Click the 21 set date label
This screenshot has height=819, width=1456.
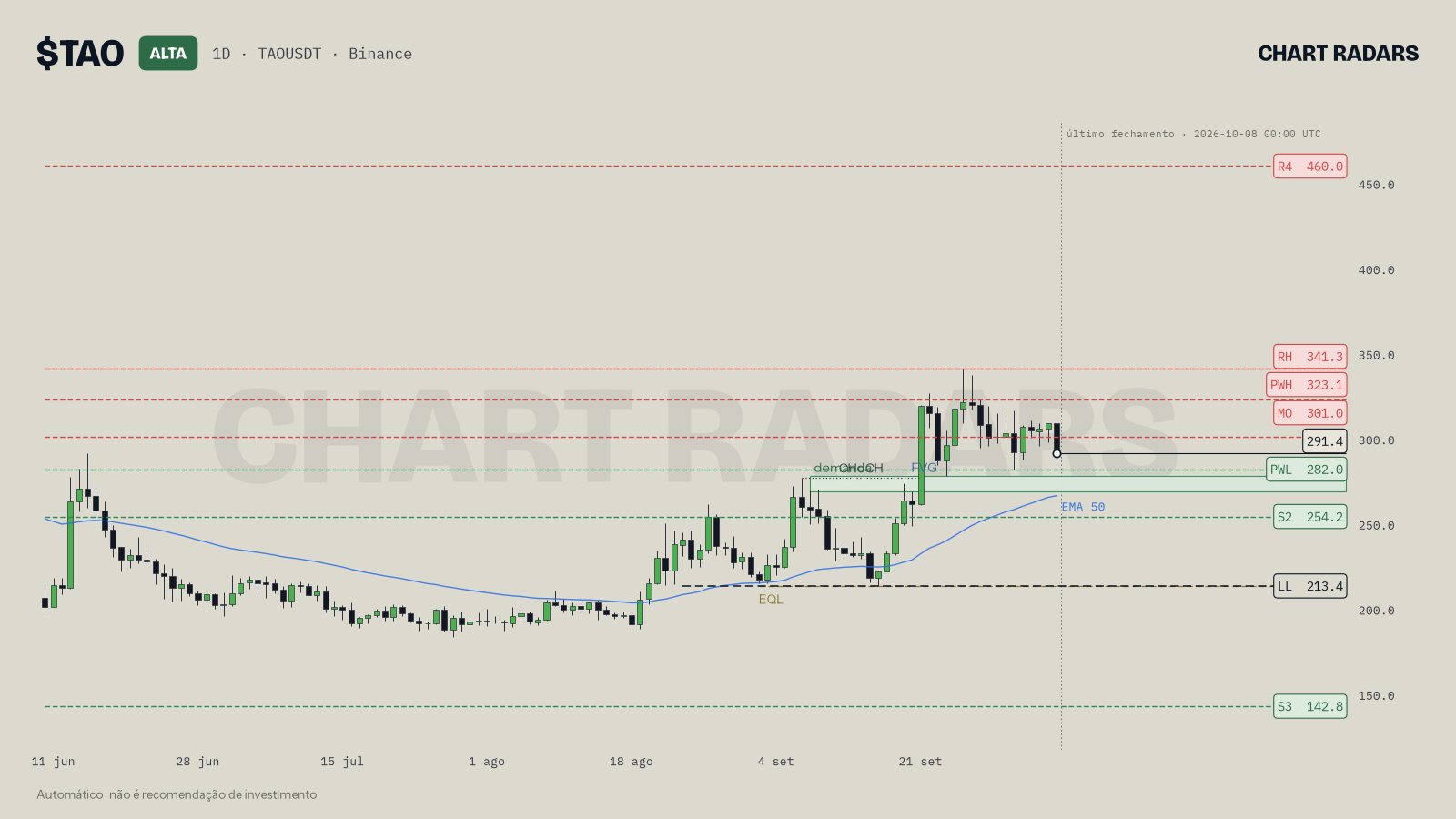tap(920, 762)
